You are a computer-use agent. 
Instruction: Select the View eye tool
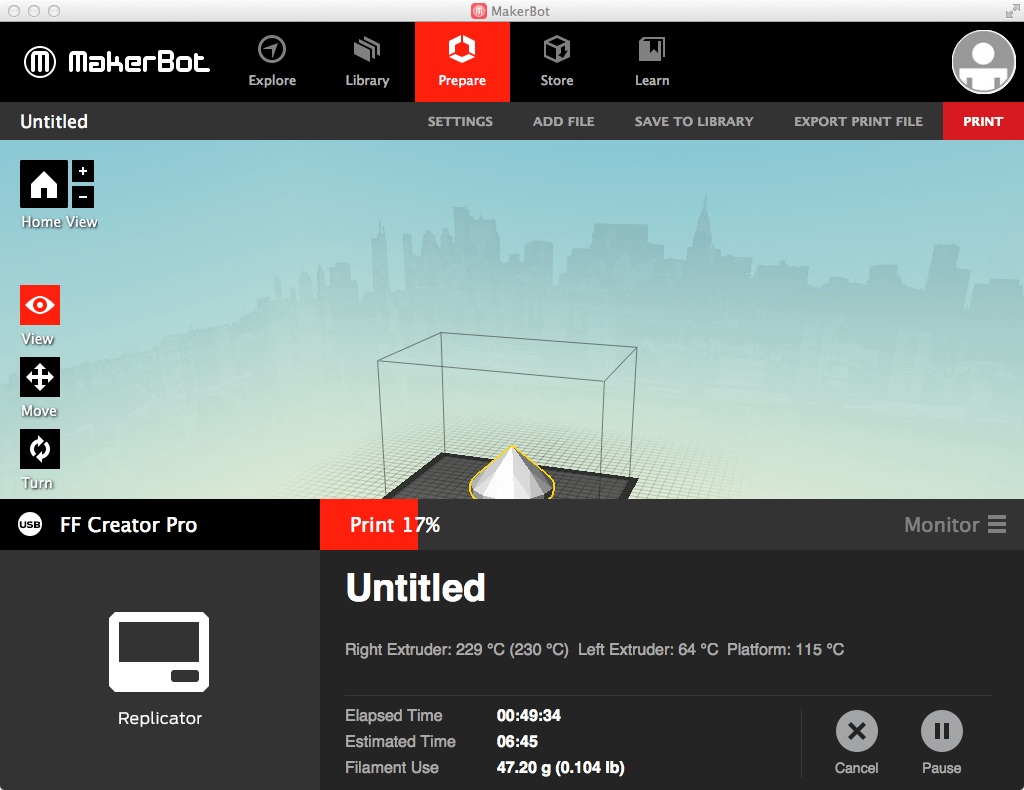tap(40, 305)
